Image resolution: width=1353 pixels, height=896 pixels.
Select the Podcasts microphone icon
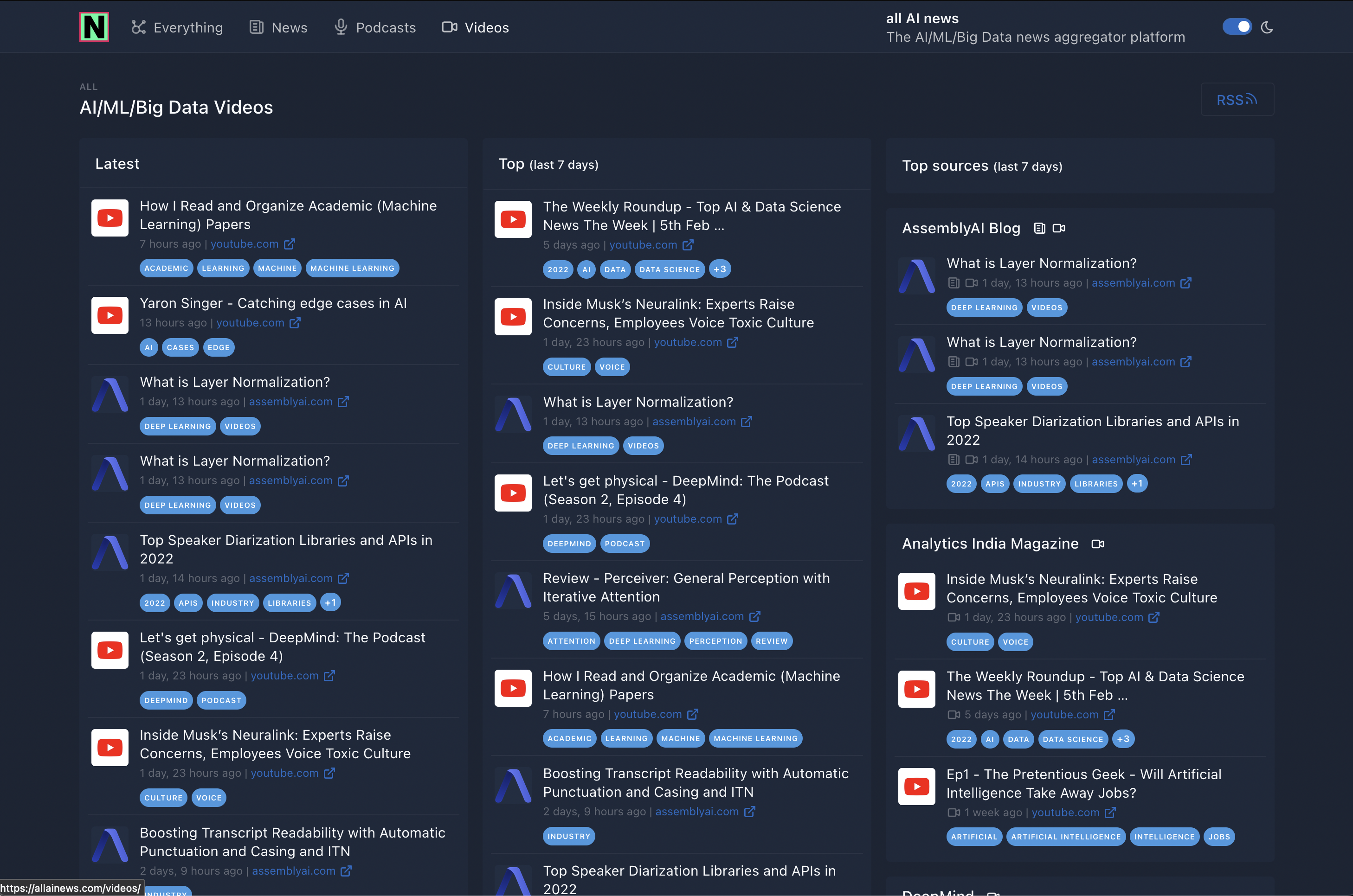tap(340, 27)
